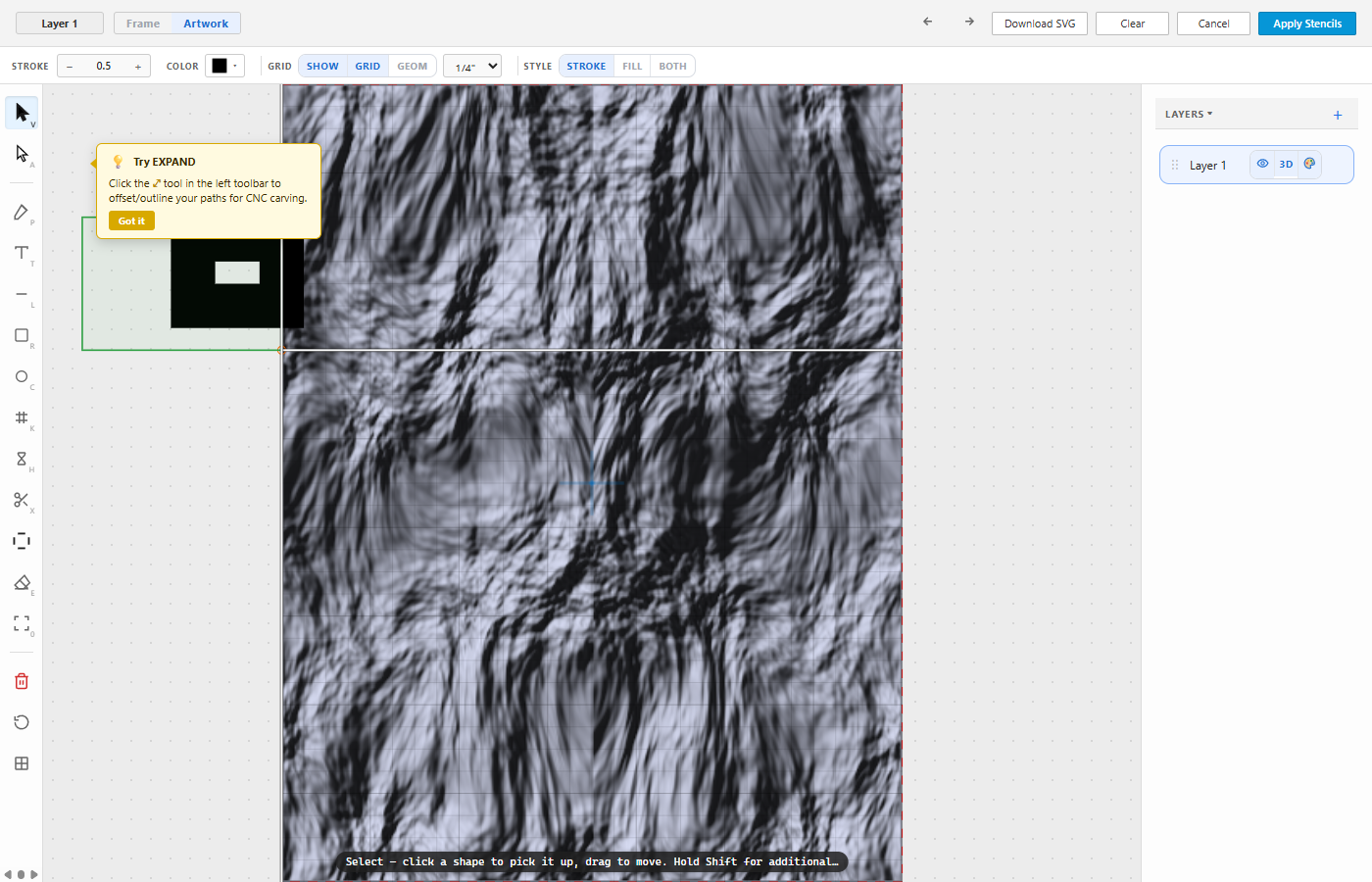Set style to BOTH
The width and height of the screenshot is (1372, 882).
[673, 66]
